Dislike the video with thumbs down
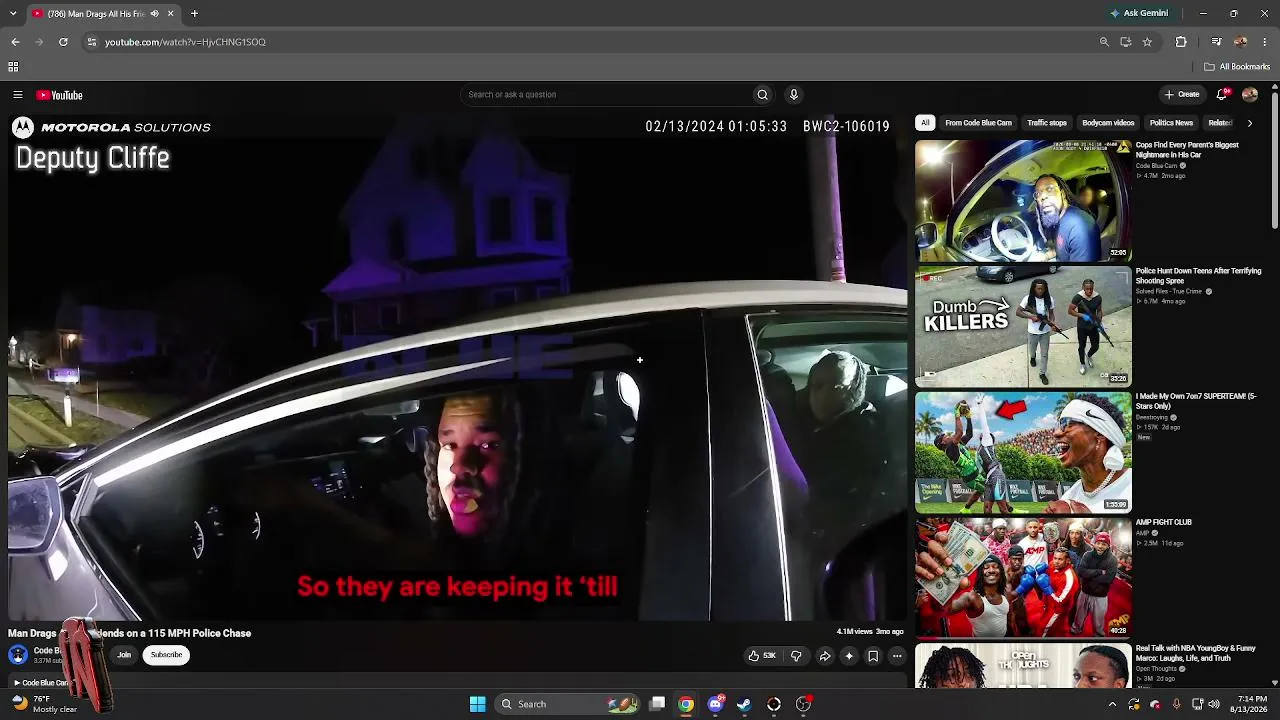This screenshot has width=1280, height=720. [x=796, y=656]
